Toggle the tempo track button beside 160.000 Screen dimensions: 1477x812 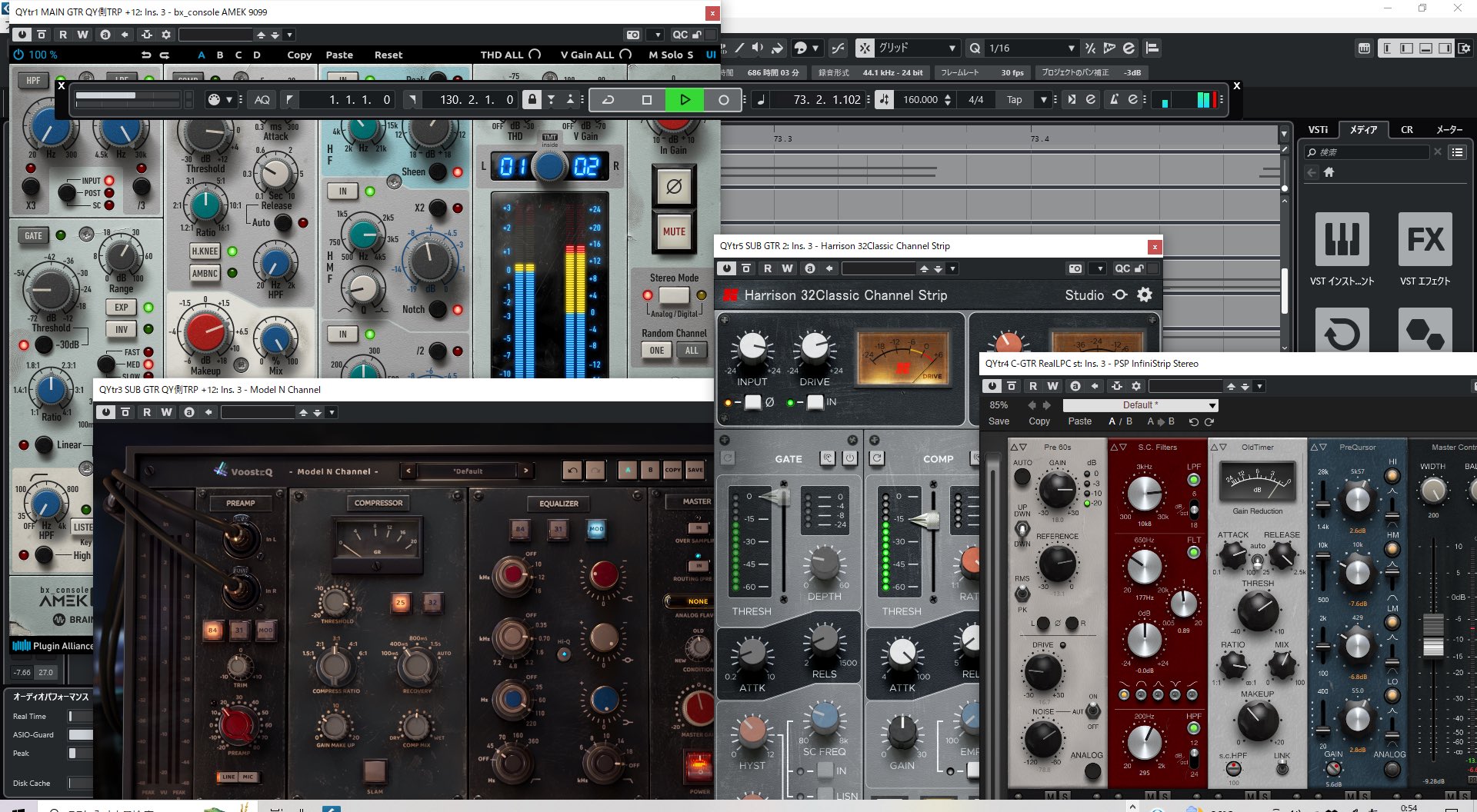(885, 99)
